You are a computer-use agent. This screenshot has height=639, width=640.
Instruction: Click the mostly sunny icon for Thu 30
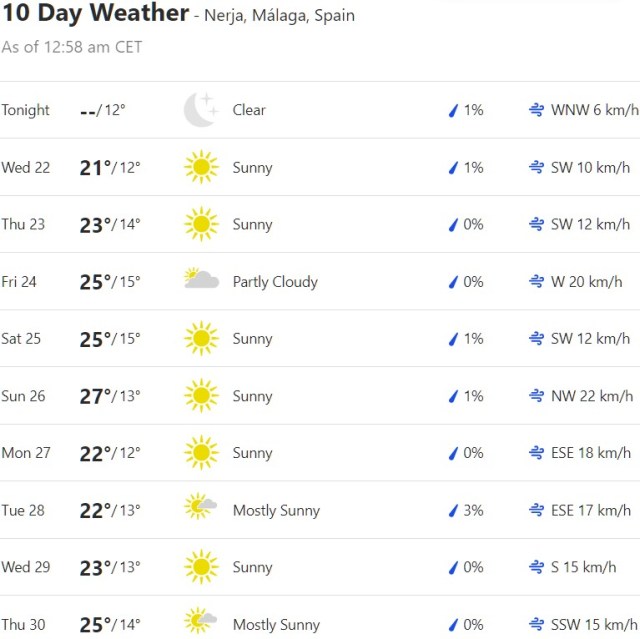[x=201, y=622]
